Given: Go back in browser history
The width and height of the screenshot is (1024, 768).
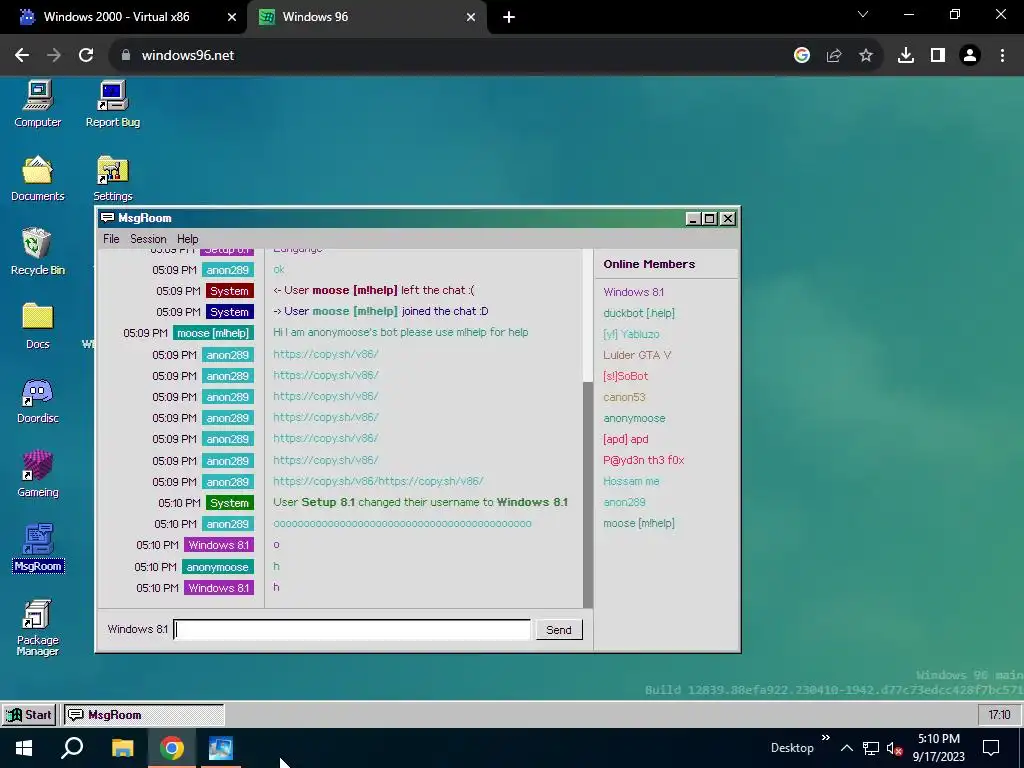Looking at the screenshot, I should click(22, 56).
